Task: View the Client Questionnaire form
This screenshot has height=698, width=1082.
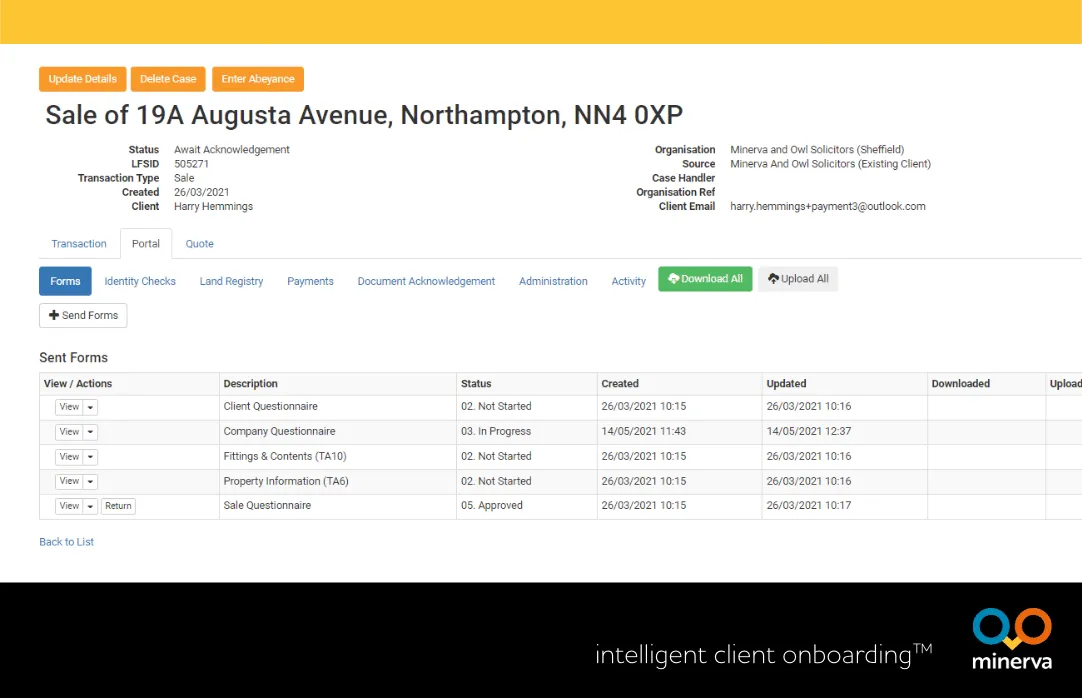Action: coord(69,407)
